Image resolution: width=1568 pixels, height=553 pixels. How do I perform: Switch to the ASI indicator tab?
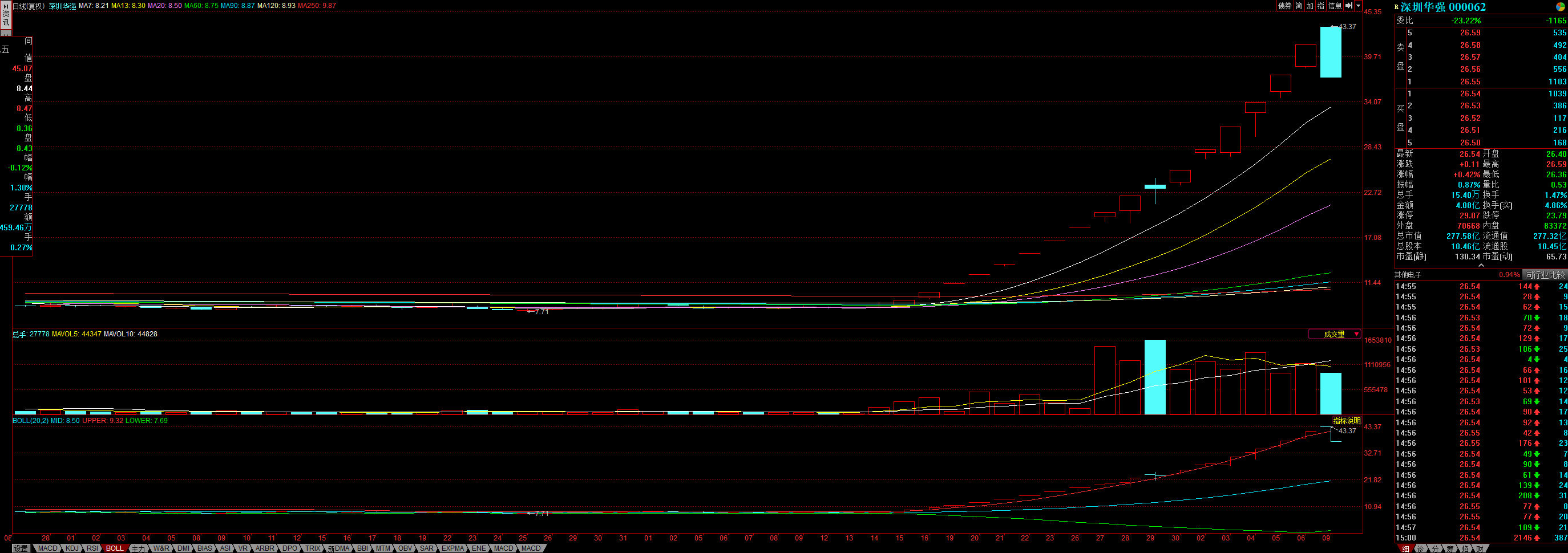point(225,548)
